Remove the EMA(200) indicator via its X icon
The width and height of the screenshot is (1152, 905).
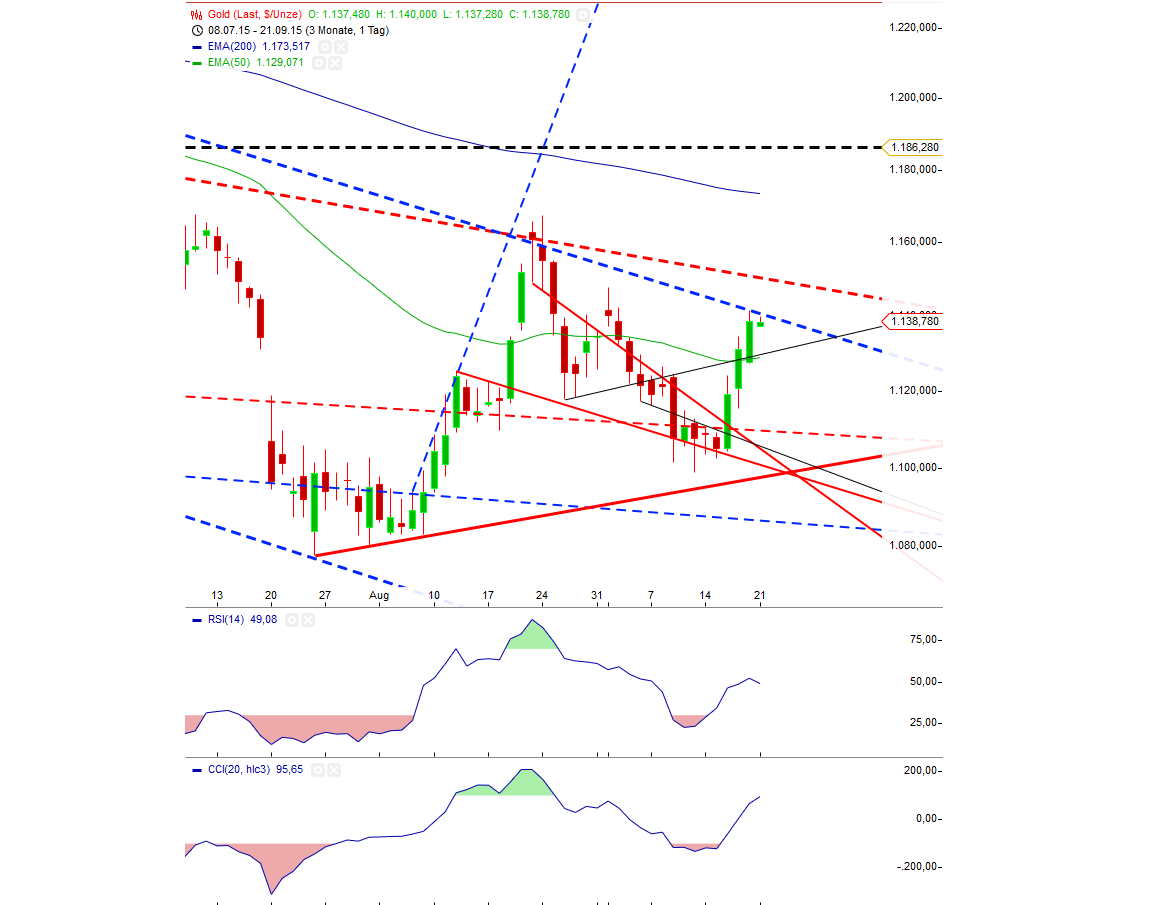(x=340, y=47)
